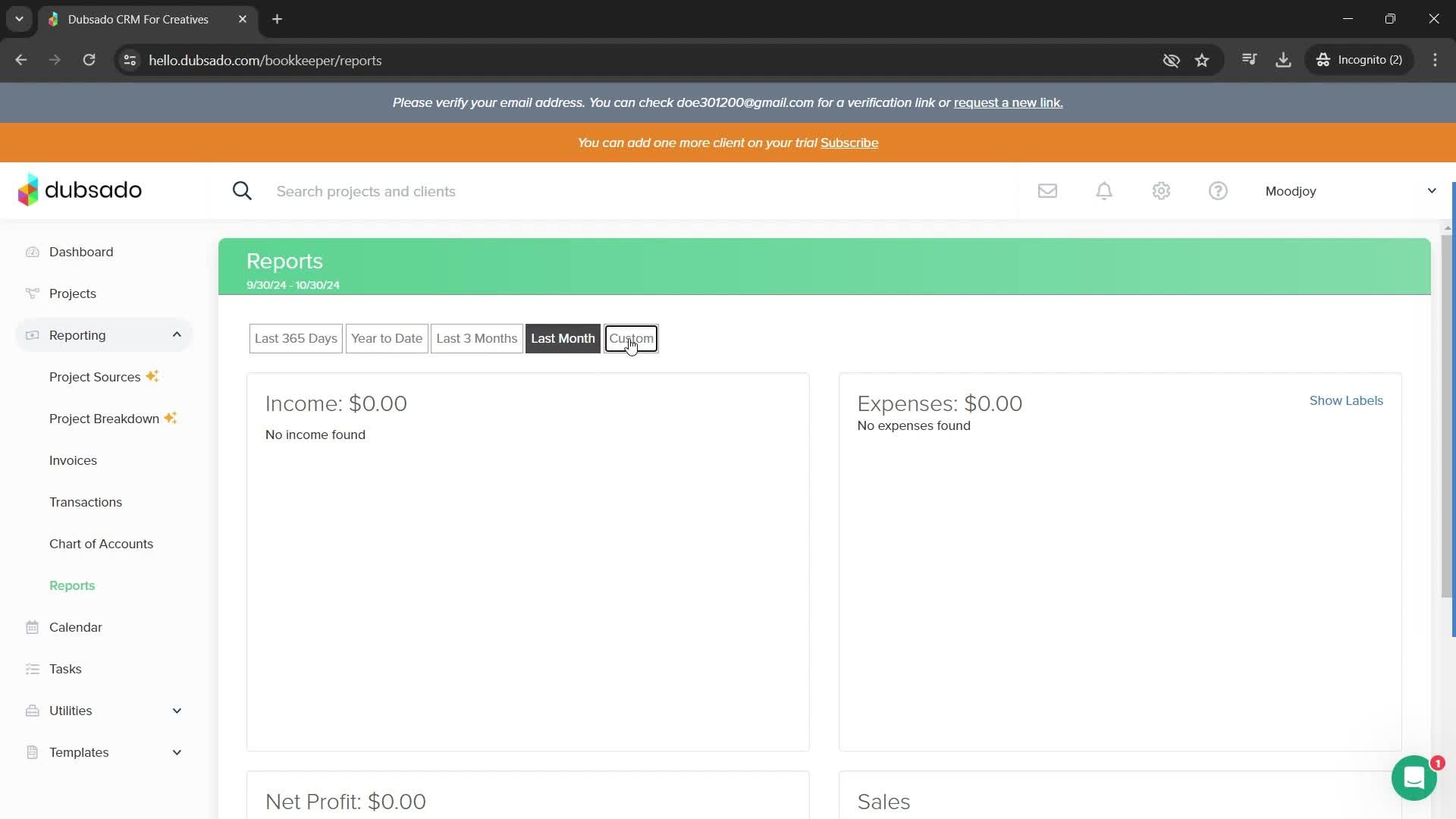The width and height of the screenshot is (1456, 819).
Task: Open the chat support bubble
Action: tap(1414, 778)
